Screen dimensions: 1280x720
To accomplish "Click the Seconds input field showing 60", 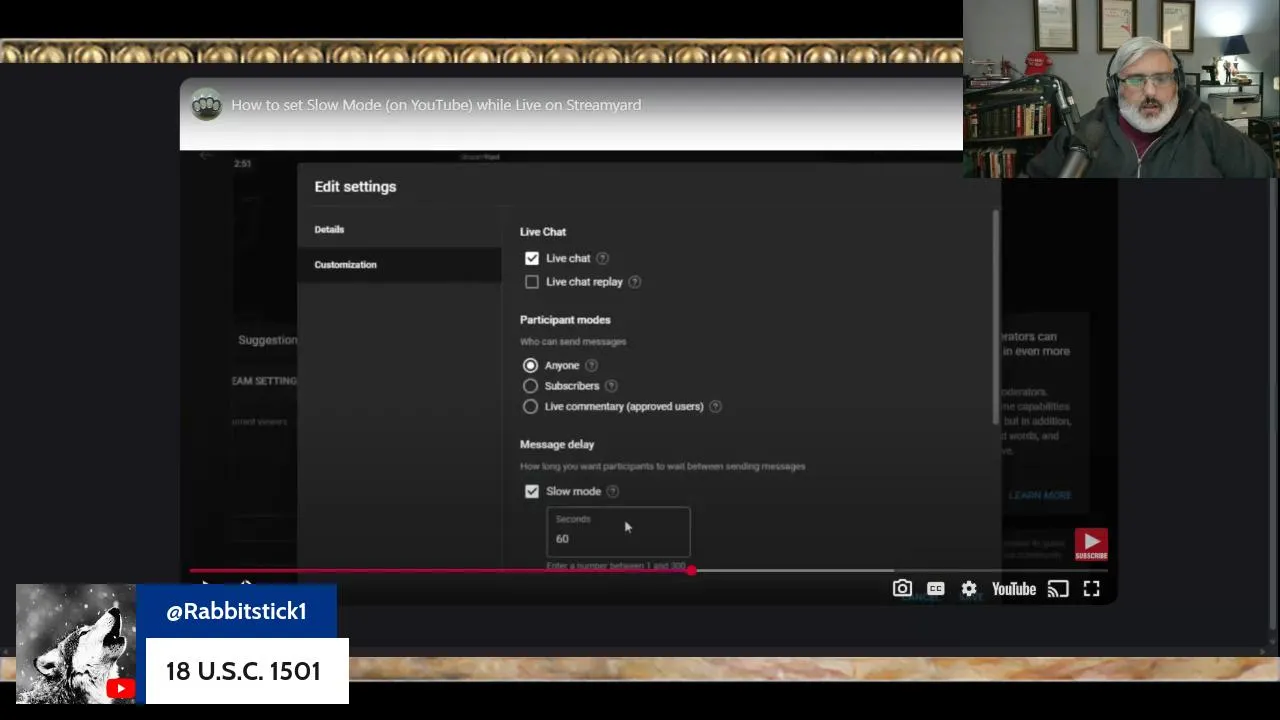I will 618,531.
